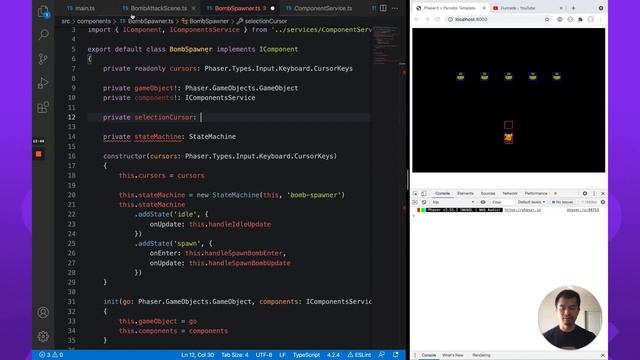The height and width of the screenshot is (360, 640).
Task: Open console settings gear in DevTools
Action: click(603, 202)
